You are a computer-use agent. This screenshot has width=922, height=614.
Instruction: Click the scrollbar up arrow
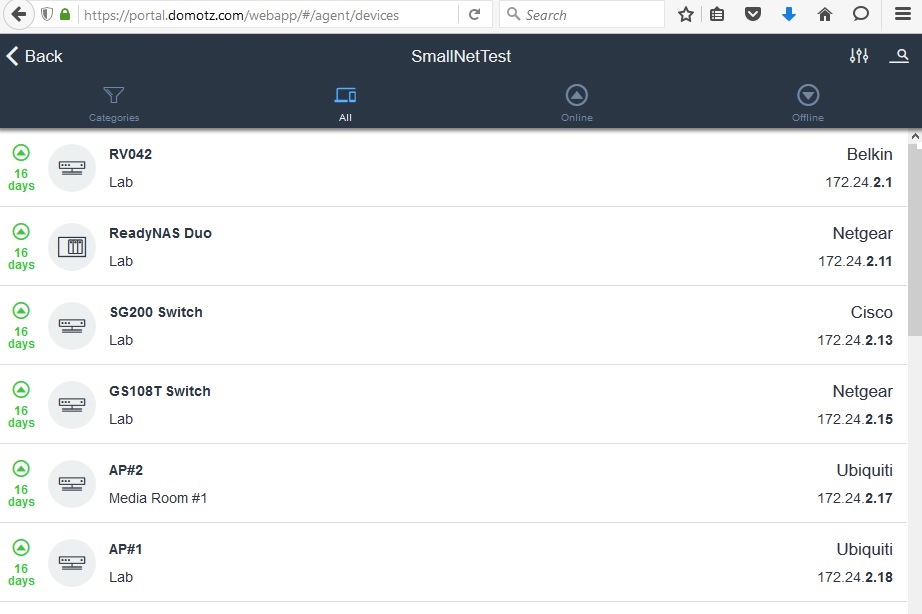tap(914, 136)
